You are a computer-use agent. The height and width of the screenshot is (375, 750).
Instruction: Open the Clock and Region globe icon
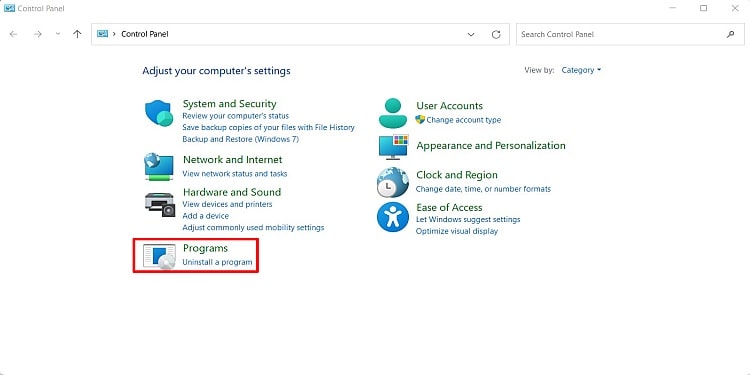point(393,182)
